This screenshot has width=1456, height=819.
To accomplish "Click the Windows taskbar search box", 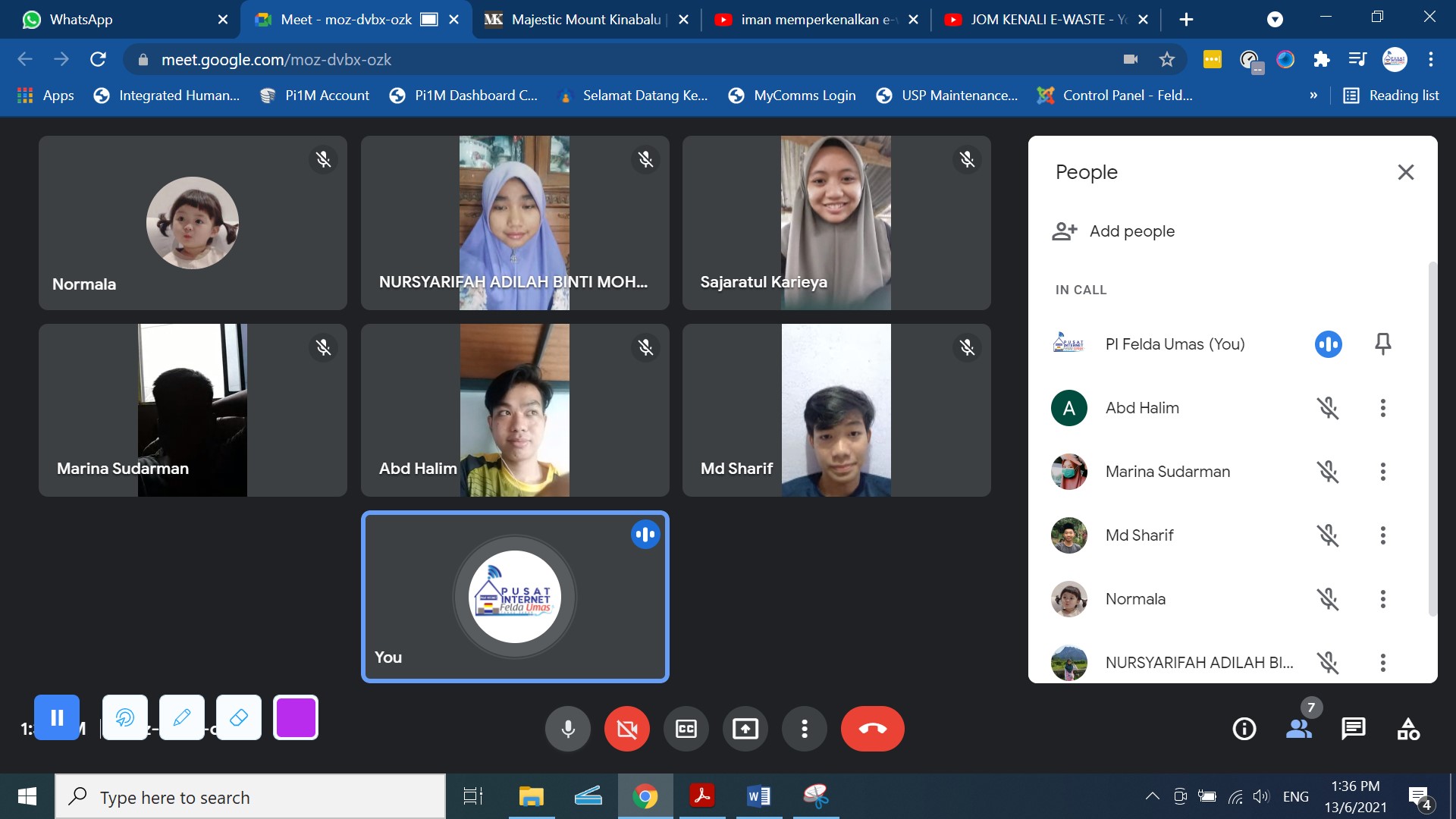I will click(x=250, y=797).
